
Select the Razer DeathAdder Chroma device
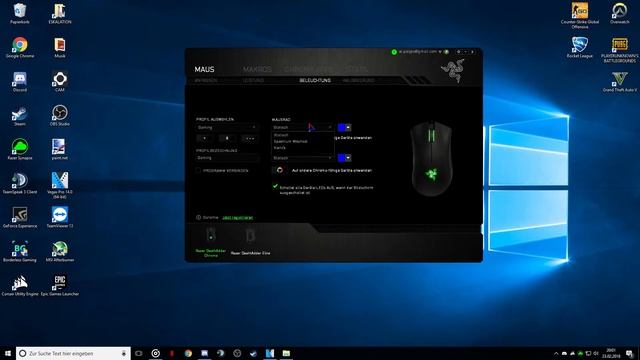211,242
